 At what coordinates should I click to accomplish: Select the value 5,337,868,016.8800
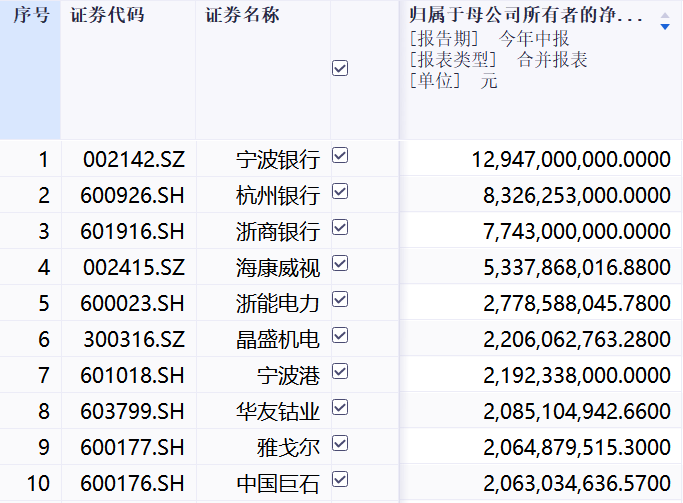(577, 267)
